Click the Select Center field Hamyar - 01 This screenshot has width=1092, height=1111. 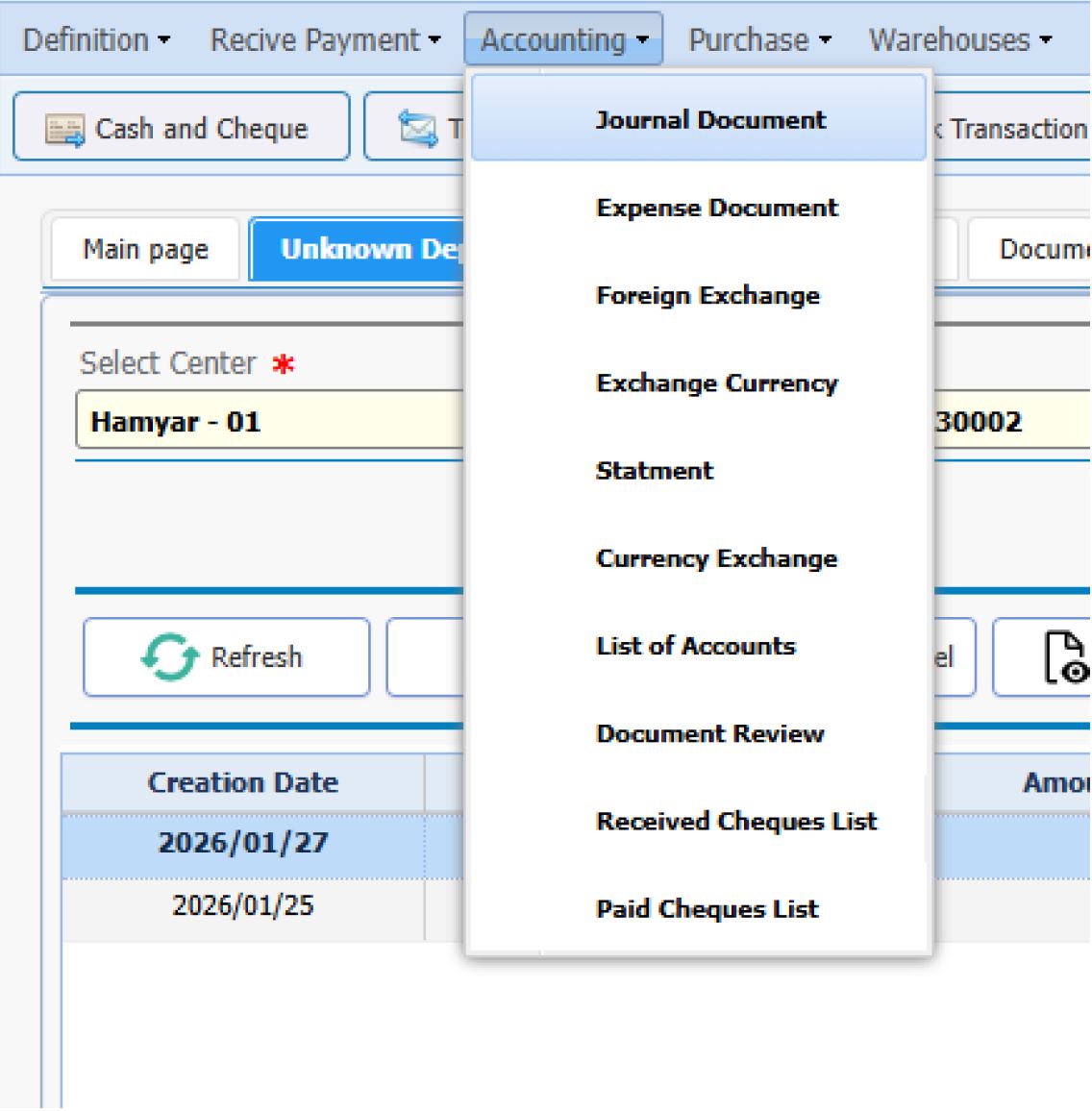point(269,422)
